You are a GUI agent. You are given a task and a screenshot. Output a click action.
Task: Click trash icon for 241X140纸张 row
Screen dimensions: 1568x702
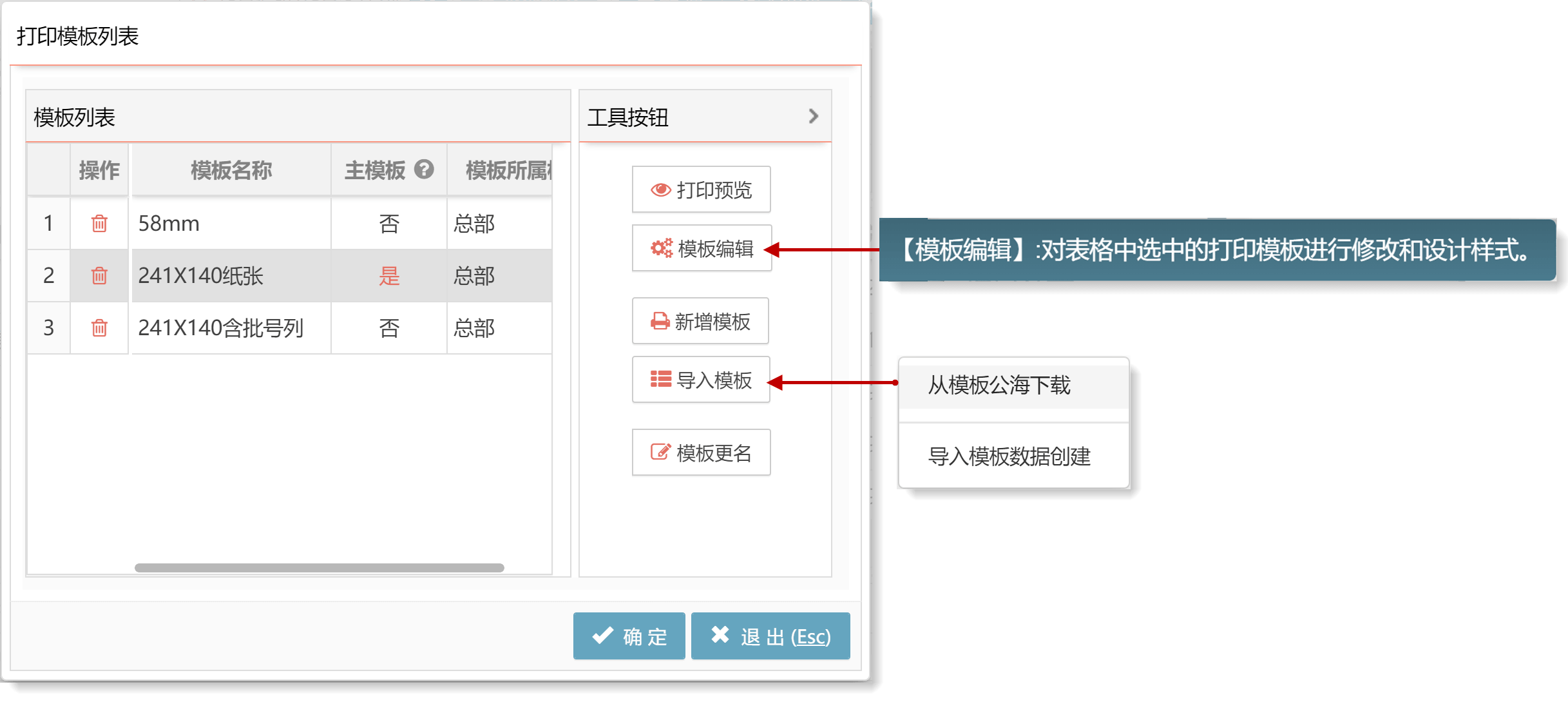(x=99, y=276)
